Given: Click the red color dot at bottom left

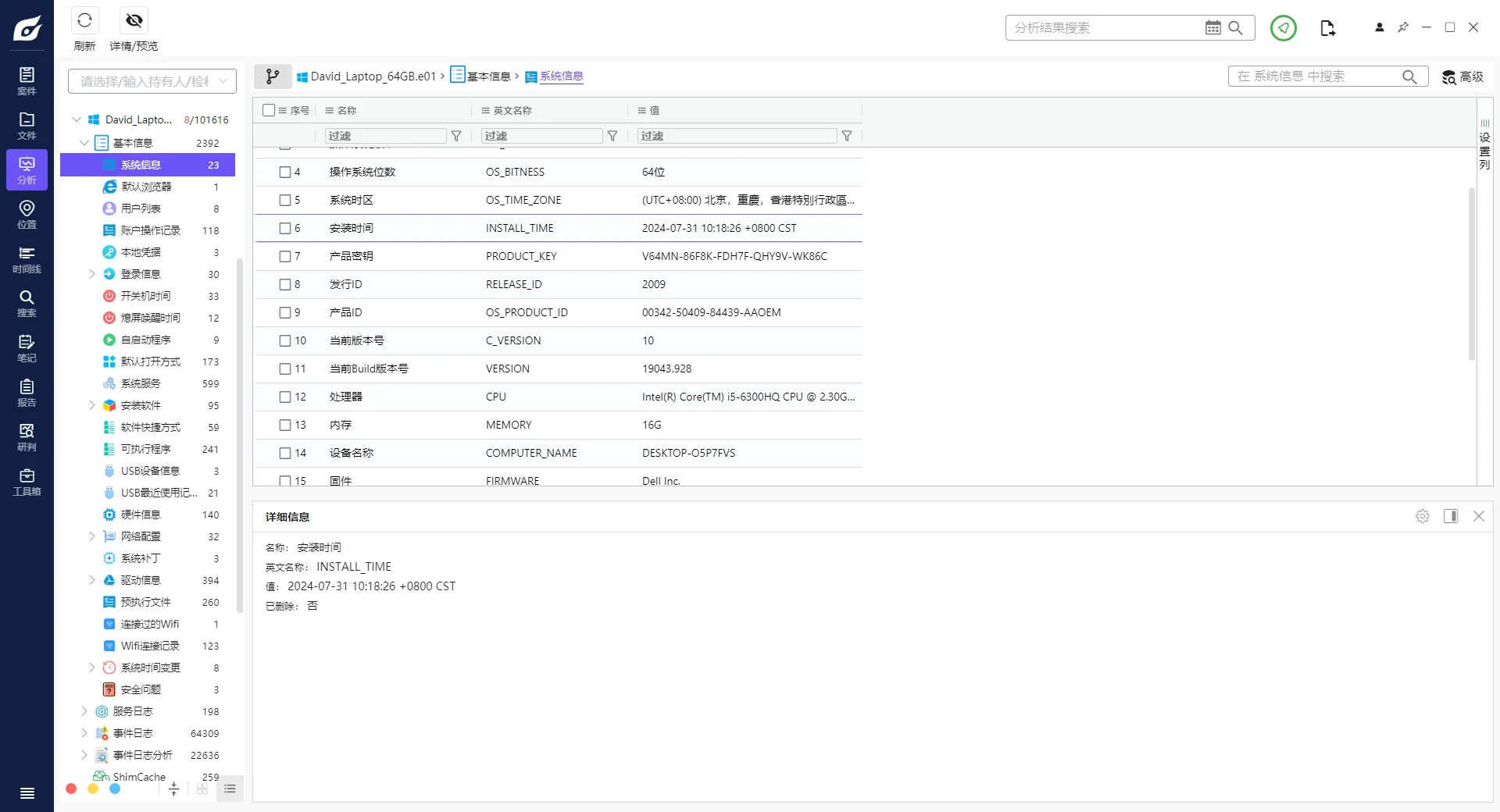Looking at the screenshot, I should click(71, 789).
